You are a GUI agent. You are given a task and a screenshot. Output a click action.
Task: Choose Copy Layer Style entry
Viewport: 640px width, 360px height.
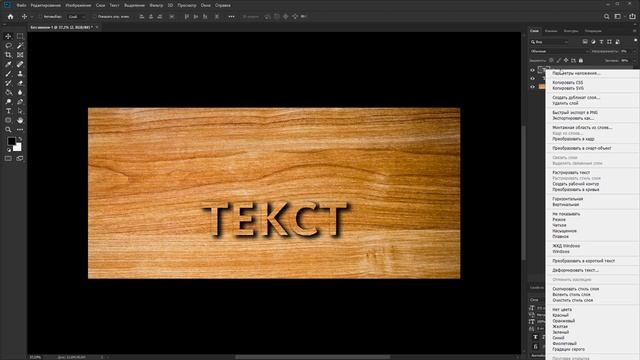(576, 289)
